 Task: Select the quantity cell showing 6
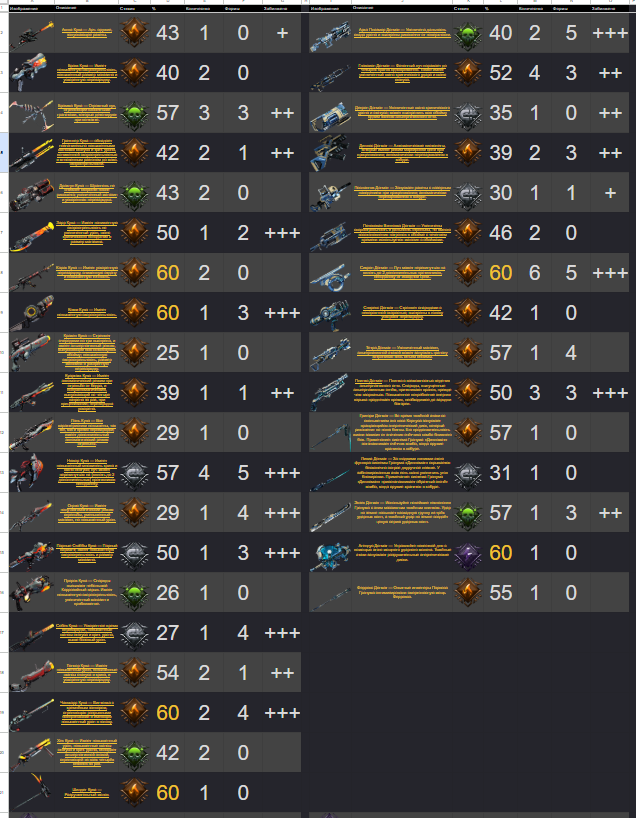tap(534, 273)
